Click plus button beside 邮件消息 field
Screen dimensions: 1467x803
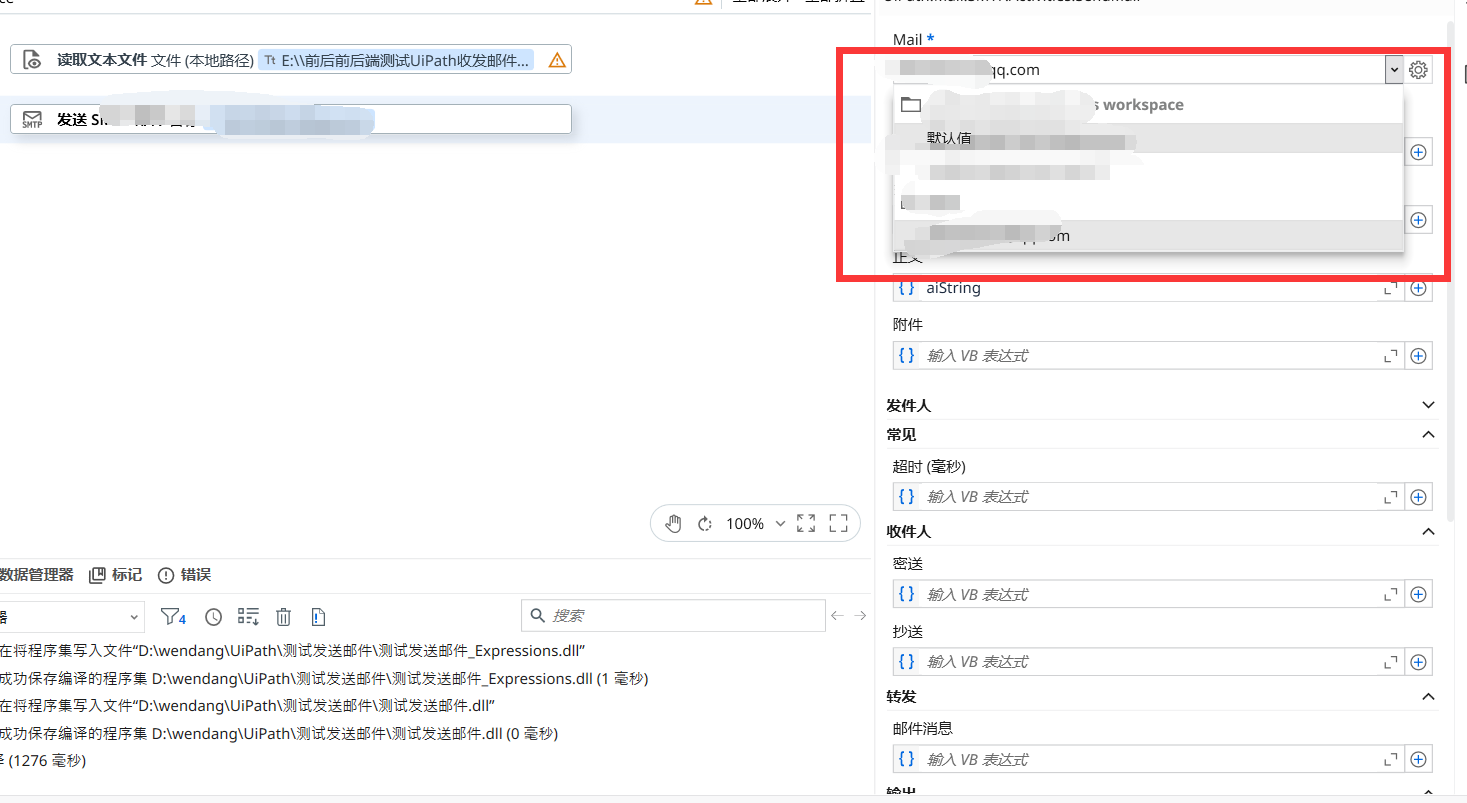coord(1418,759)
